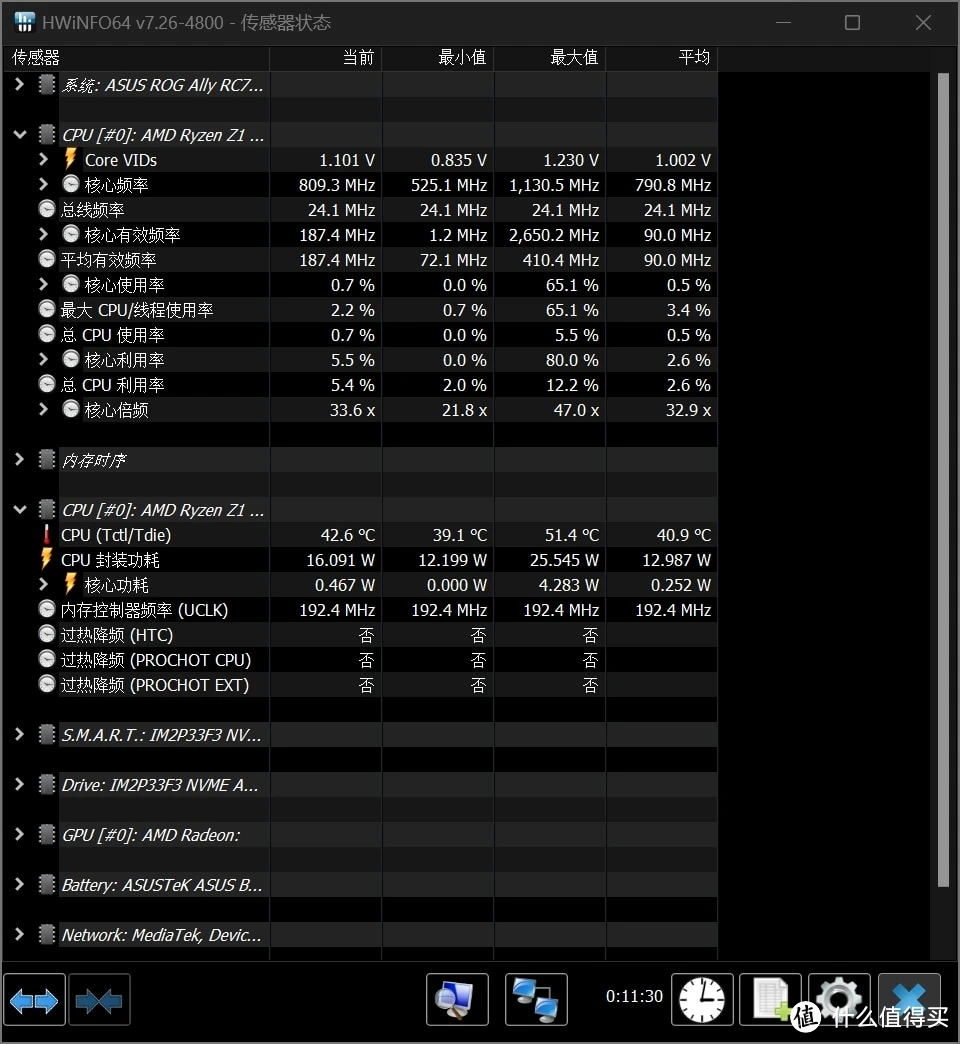
Task: Click the 809.3 MHz core clock value
Action: [x=337, y=185]
